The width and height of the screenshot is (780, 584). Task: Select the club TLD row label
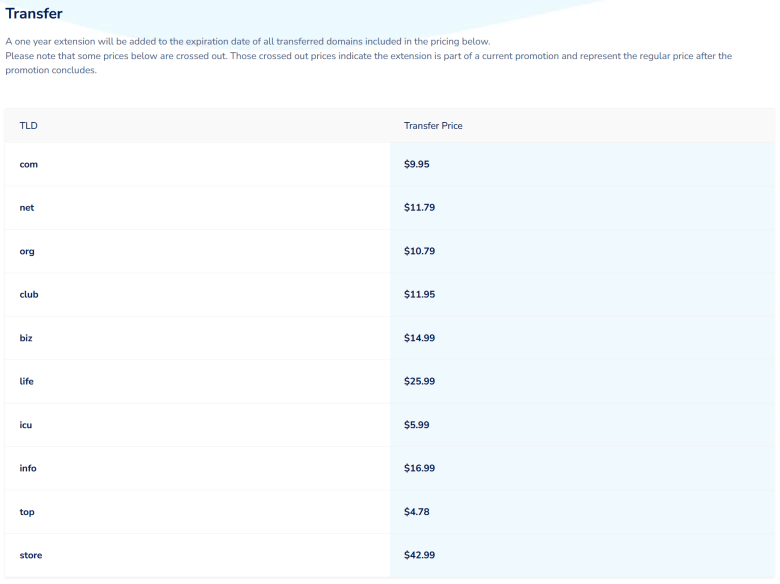[29, 295]
